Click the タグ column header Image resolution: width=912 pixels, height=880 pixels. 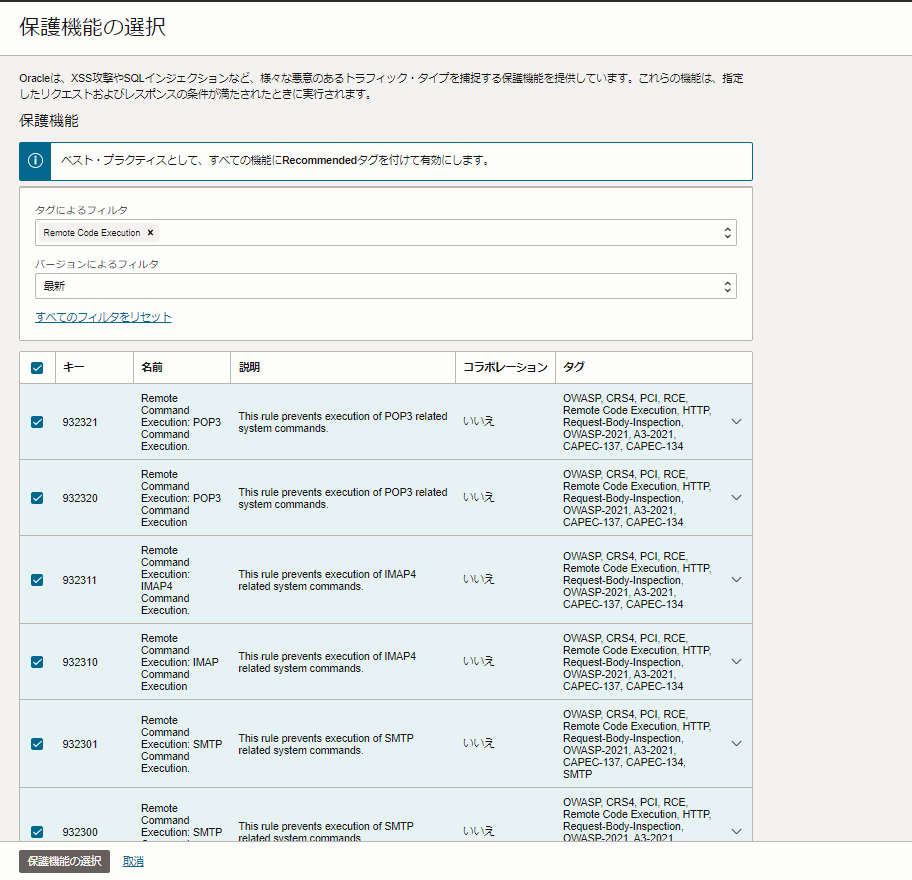[574, 367]
